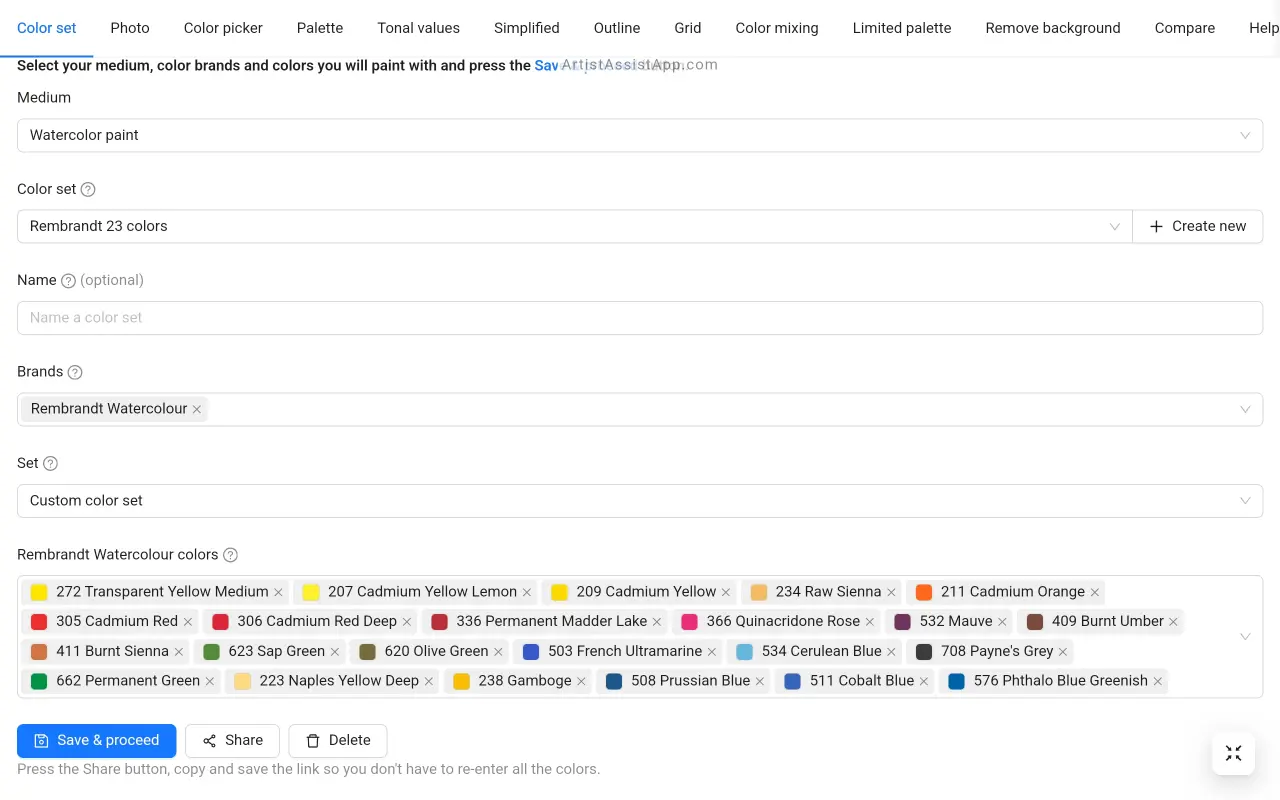Select the Simplified tab
Image resolution: width=1280 pixels, height=800 pixels.
[527, 28]
